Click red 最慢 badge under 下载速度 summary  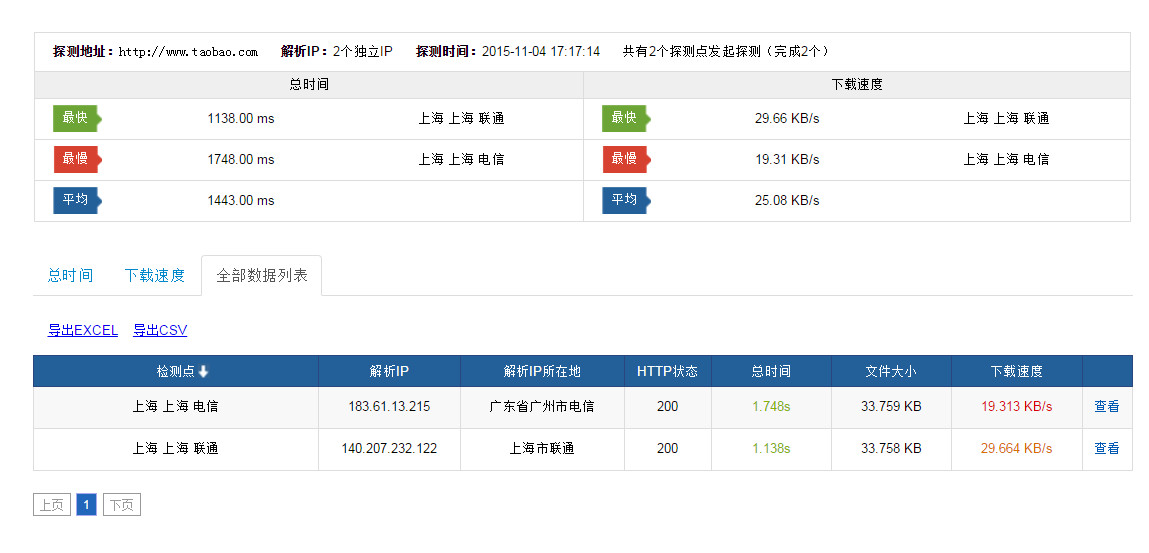[625, 159]
